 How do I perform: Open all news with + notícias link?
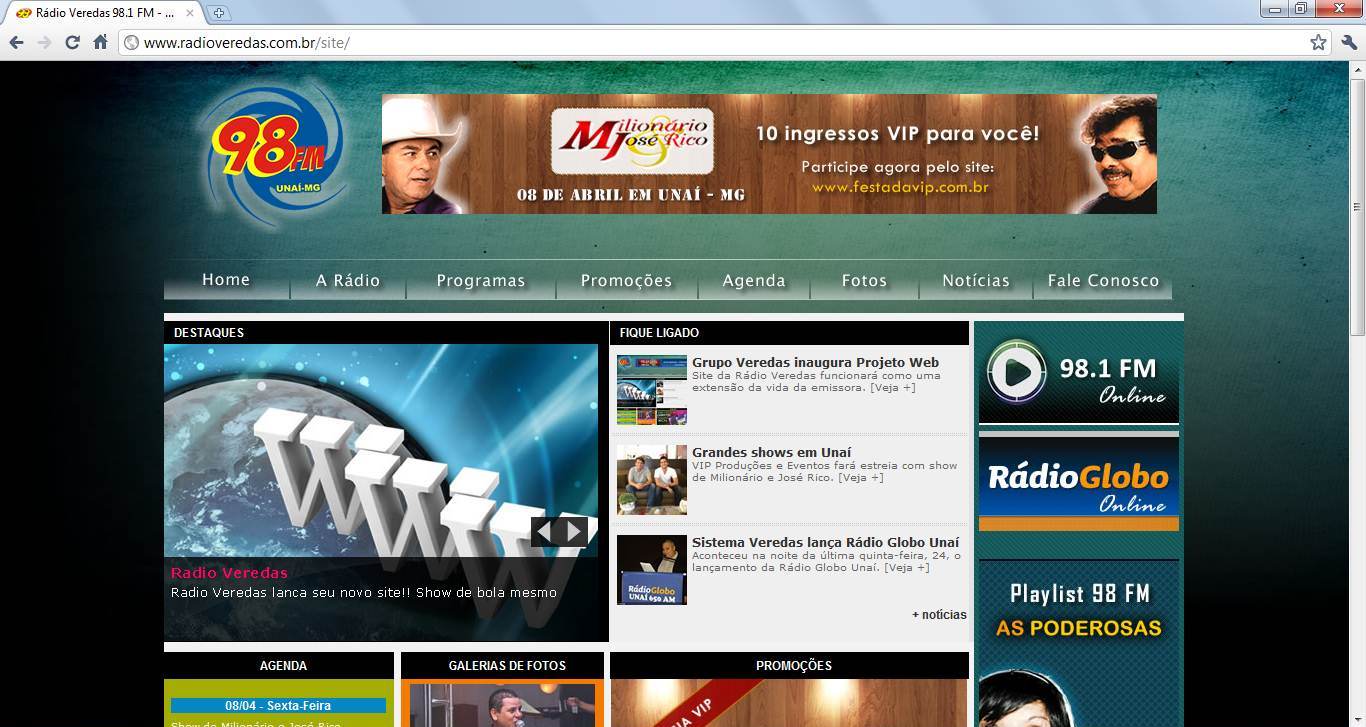(938, 614)
